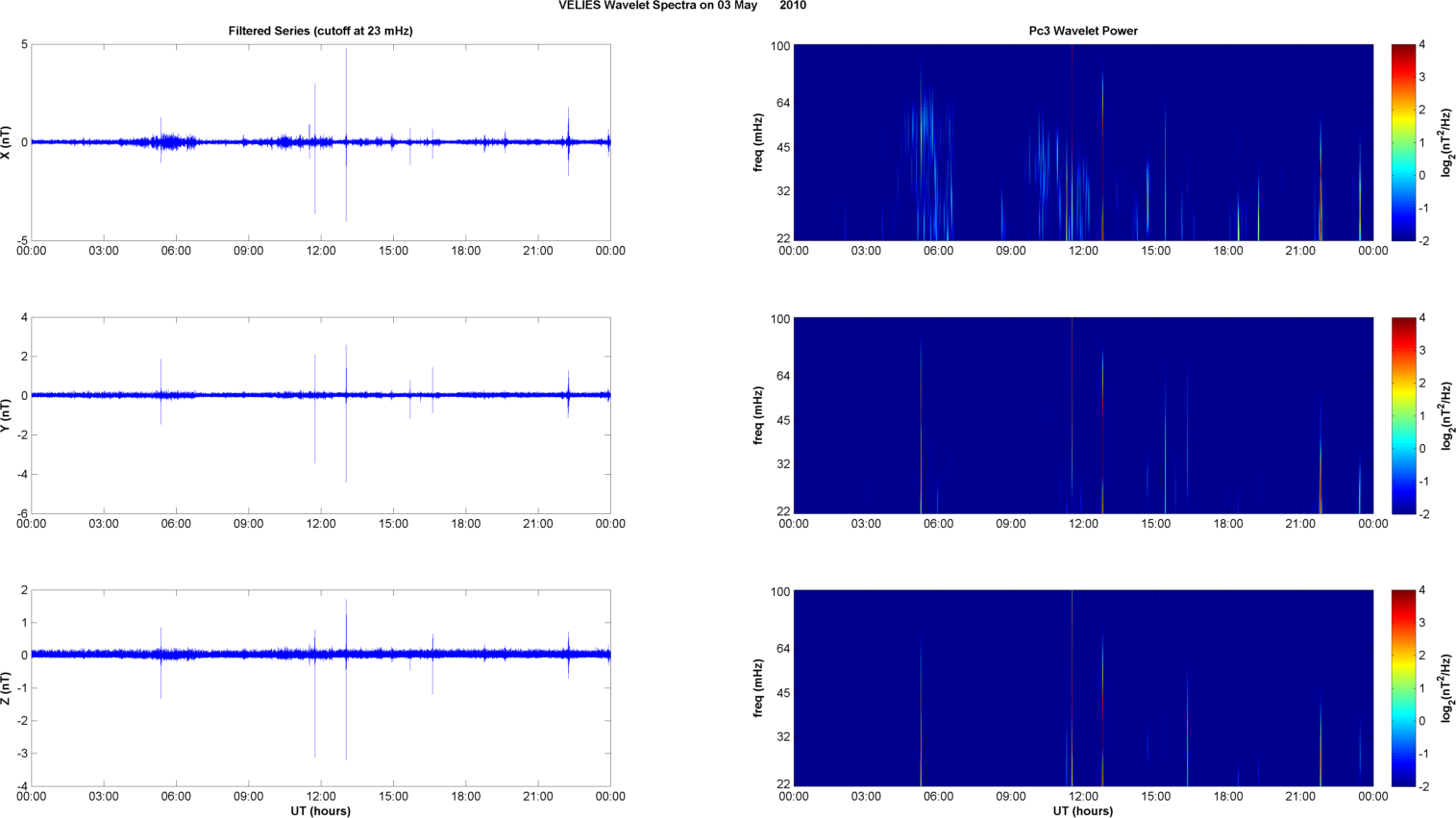Click freq (mHz) label of bottom spectrogram

pos(758,688)
